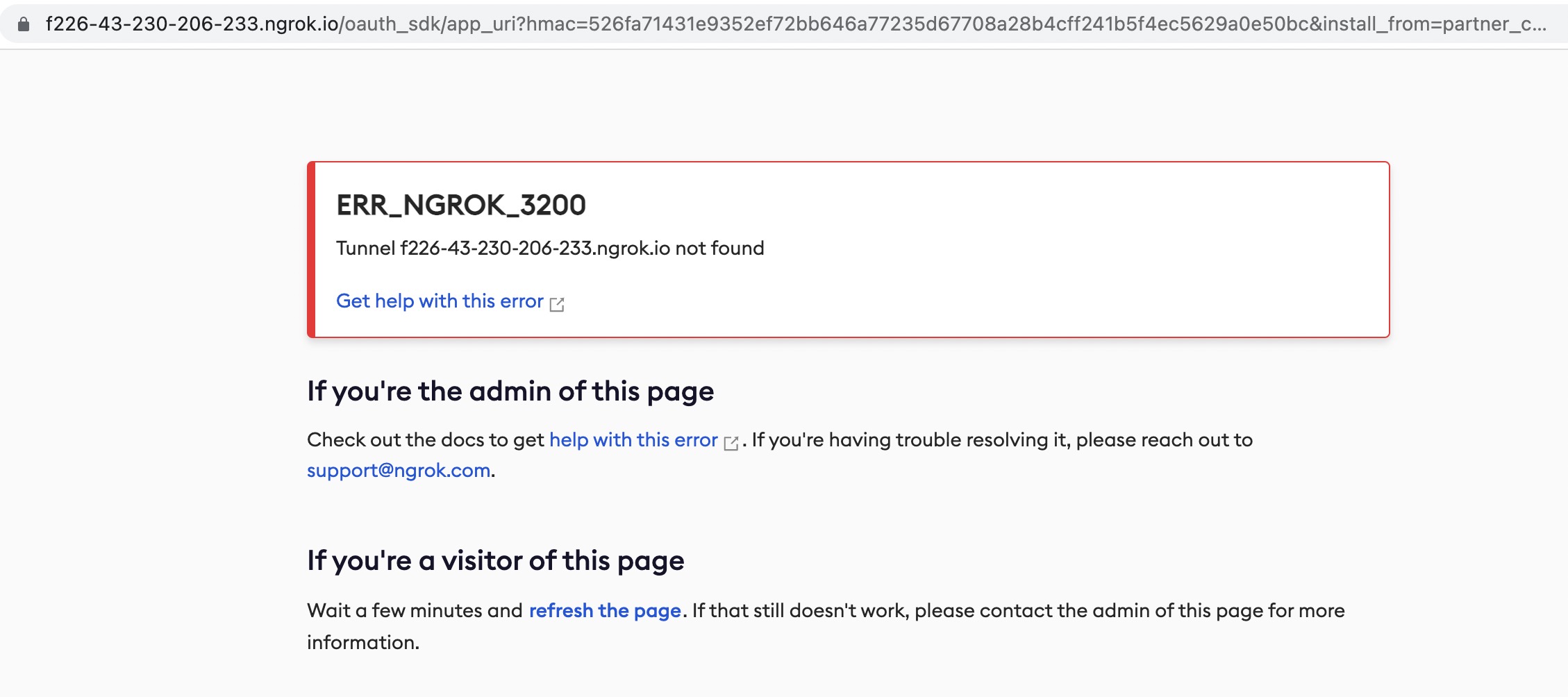The height and width of the screenshot is (697, 1568).
Task: Follow "help with this error" link in admin section
Action: (x=633, y=440)
